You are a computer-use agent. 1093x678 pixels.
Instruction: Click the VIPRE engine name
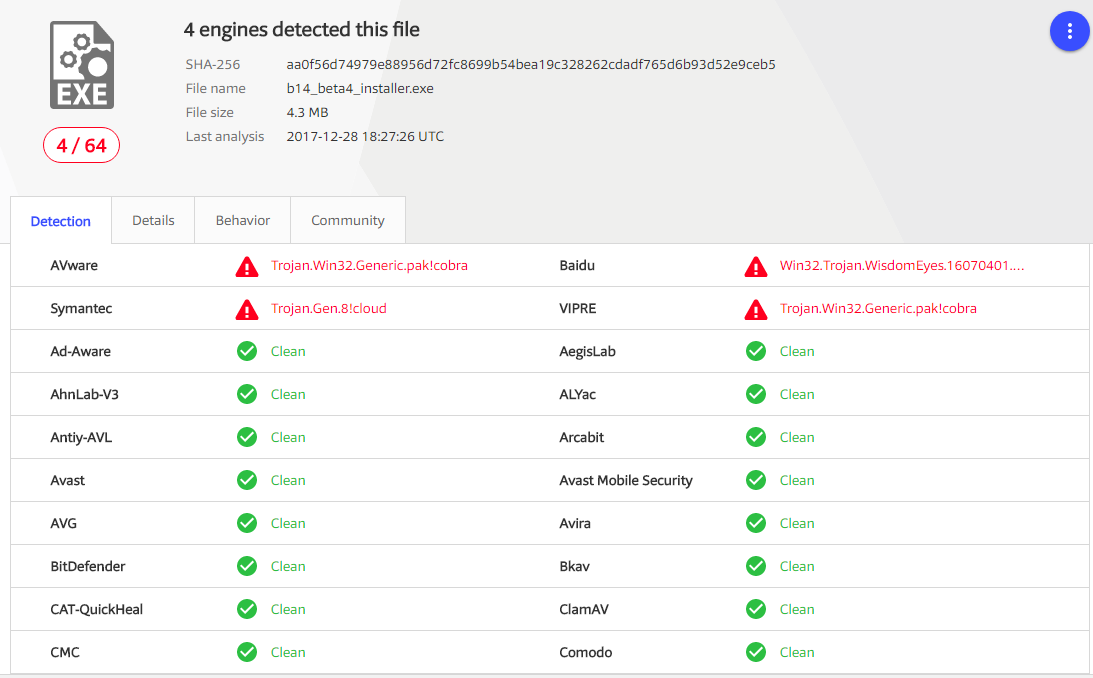pyautogui.click(x=578, y=309)
